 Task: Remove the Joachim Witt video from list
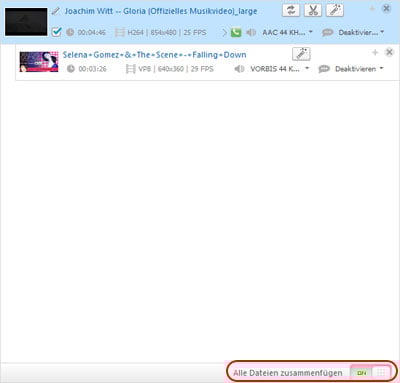click(386, 9)
